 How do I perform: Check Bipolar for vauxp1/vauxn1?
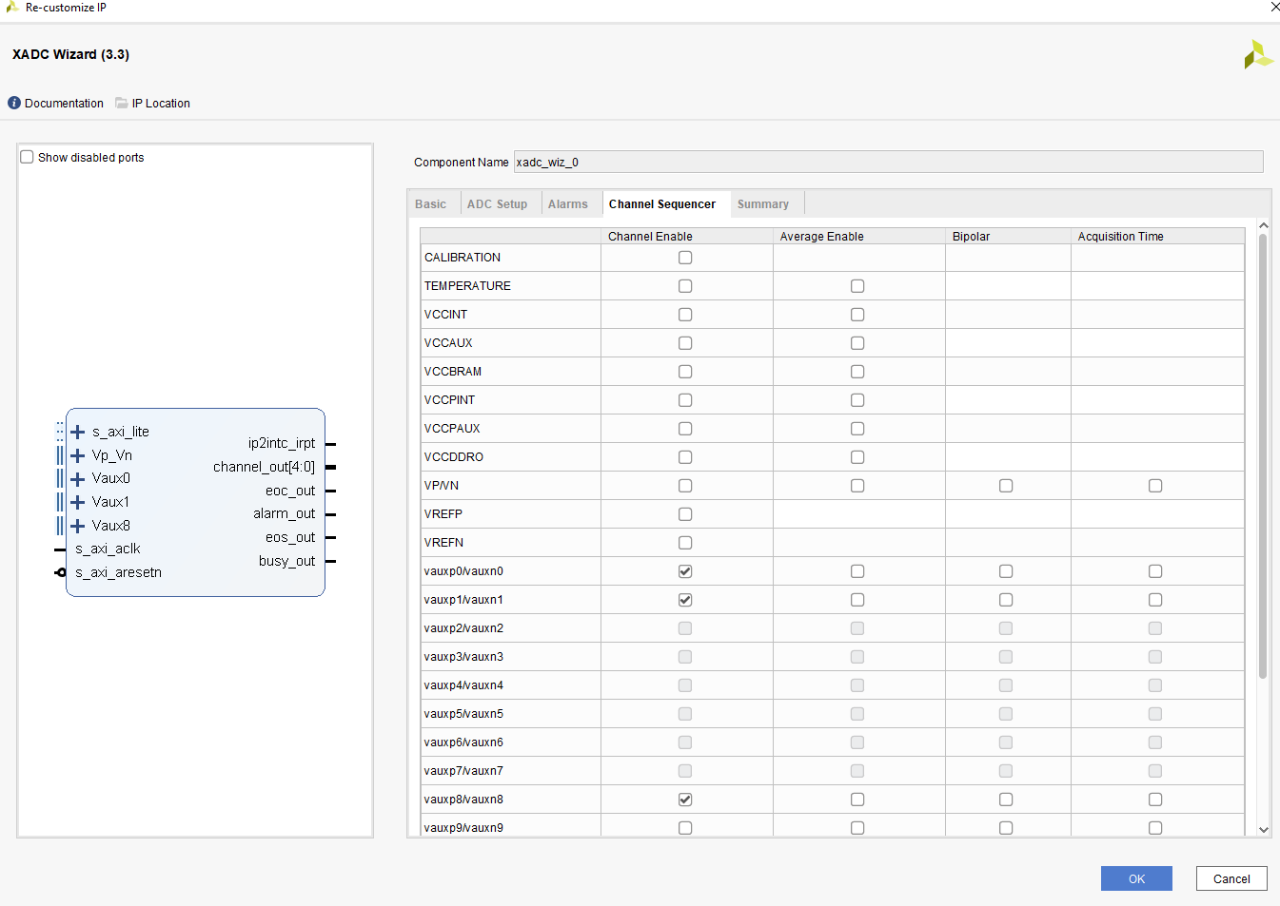1006,600
